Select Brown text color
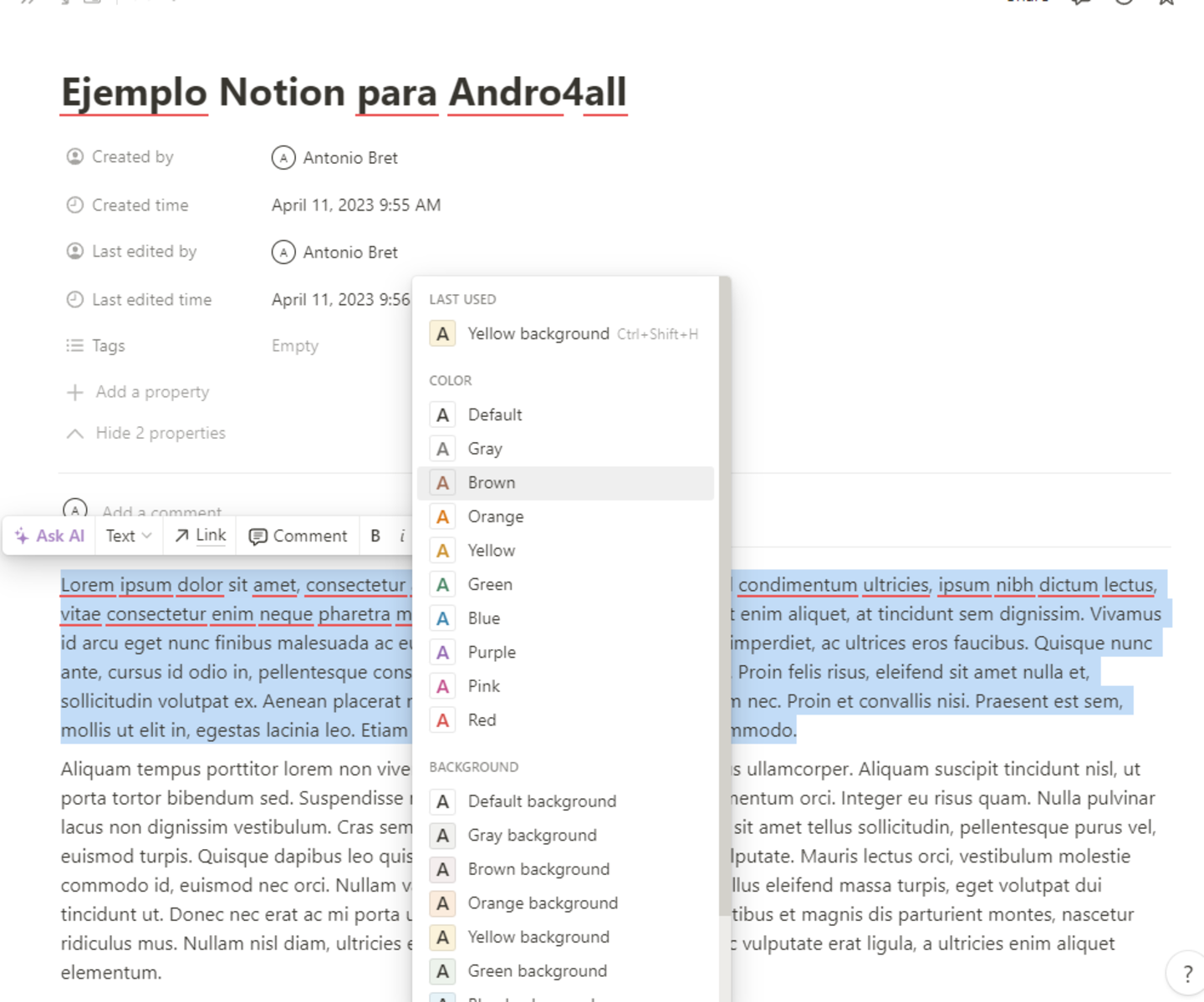 tap(491, 482)
